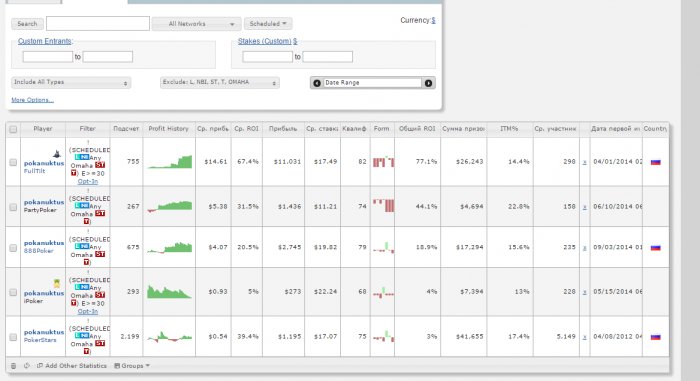Click the trophy icon in iPoker row
This screenshot has width=700, height=381.
(57, 283)
